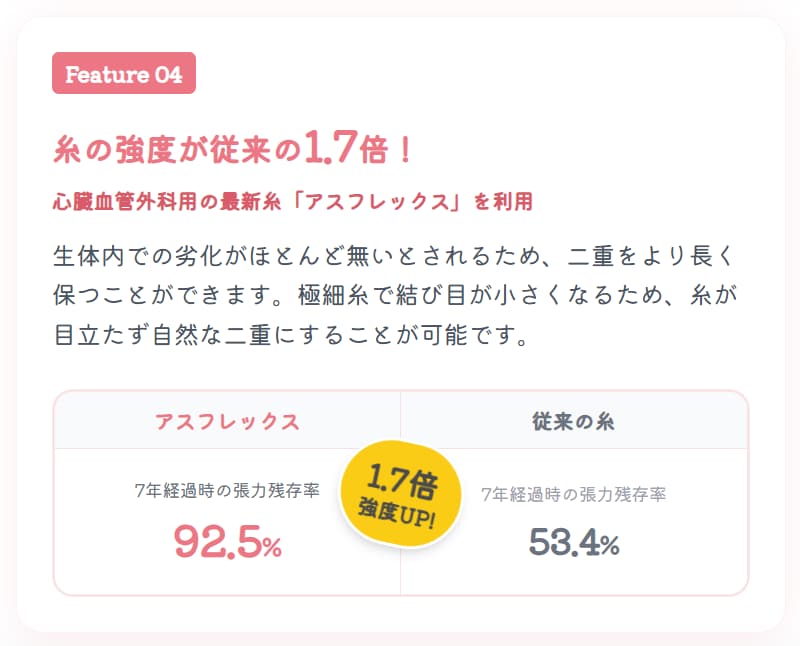This screenshot has height=646, width=800.
Task: Select the subheading starting with 心臓血管外科用
Action: pos(292,202)
